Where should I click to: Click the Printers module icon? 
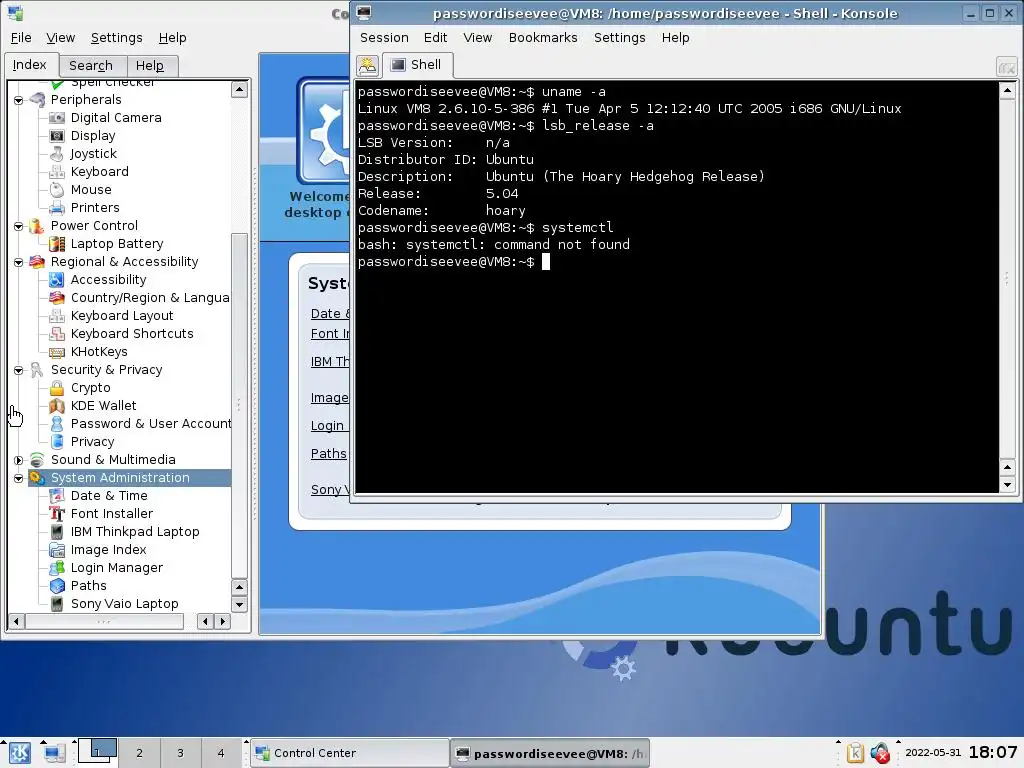point(57,208)
